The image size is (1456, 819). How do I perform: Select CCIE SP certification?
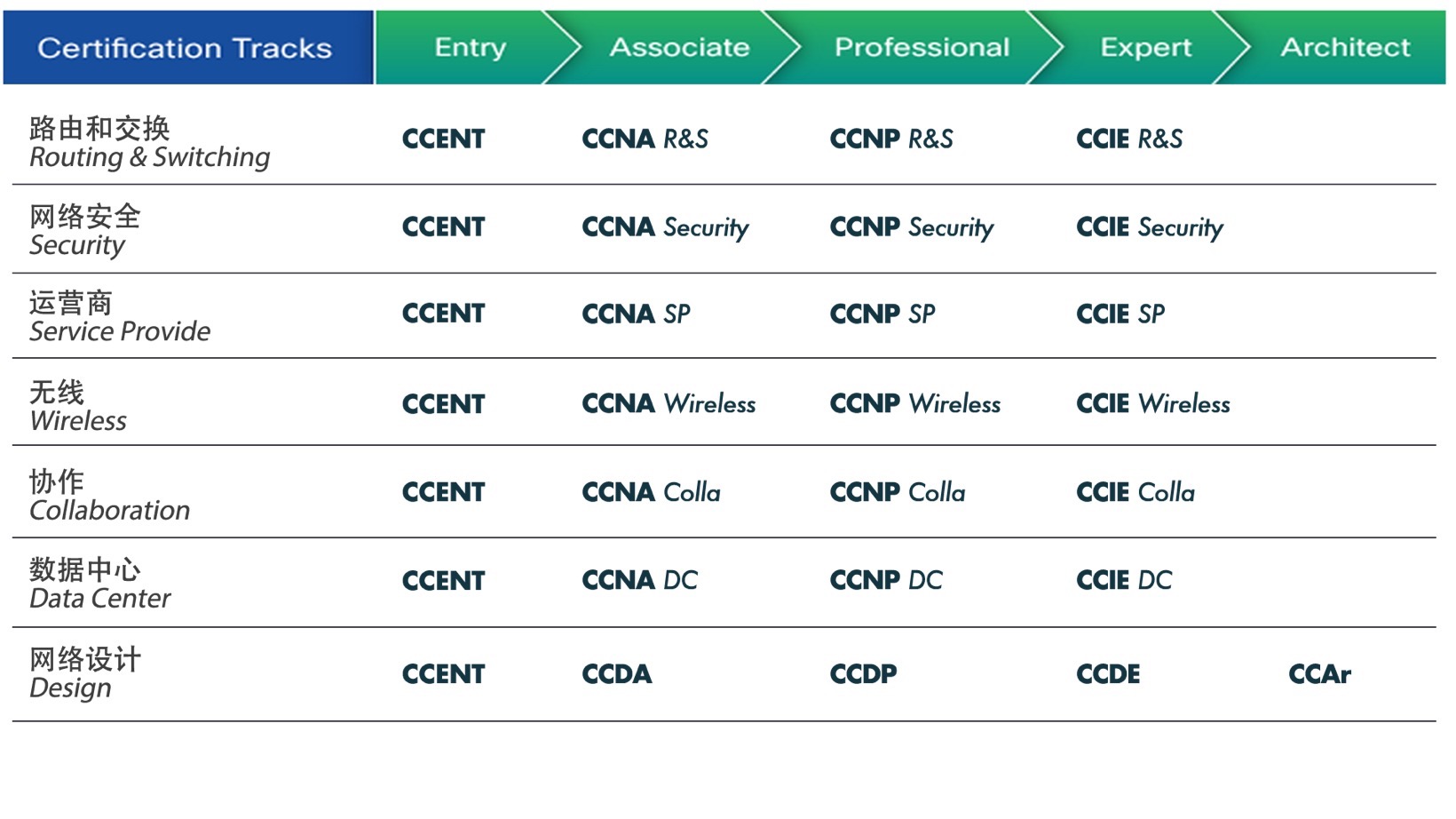pos(1120,314)
